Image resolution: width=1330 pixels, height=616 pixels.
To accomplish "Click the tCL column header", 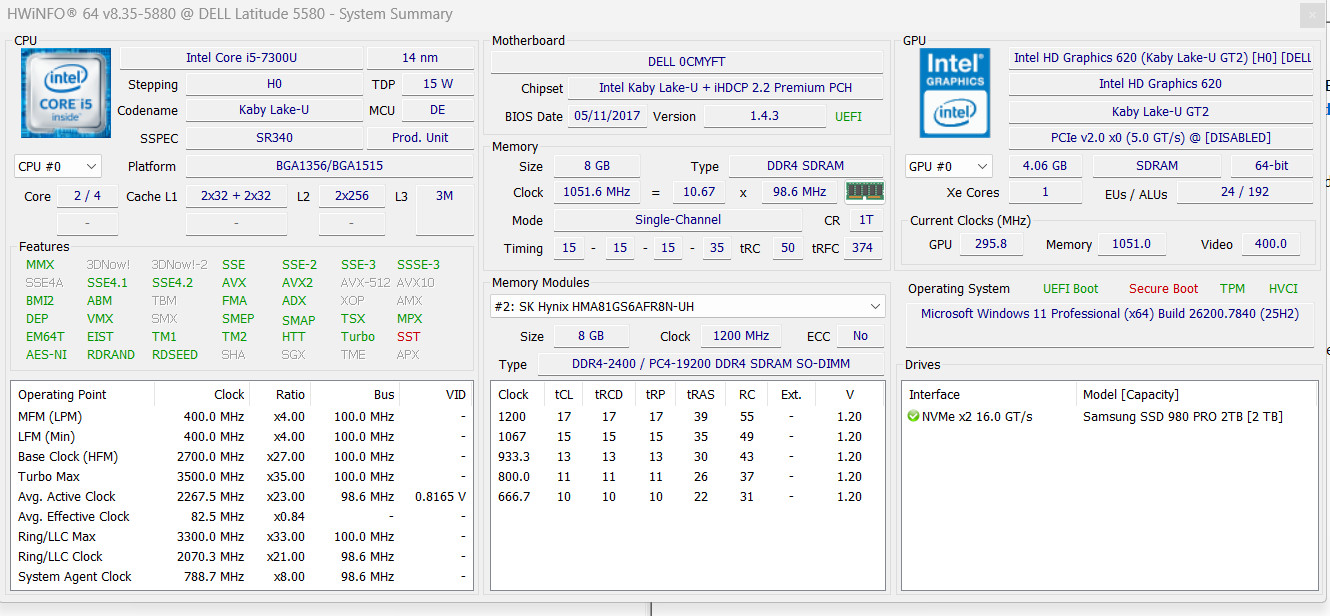I will click(x=564, y=394).
